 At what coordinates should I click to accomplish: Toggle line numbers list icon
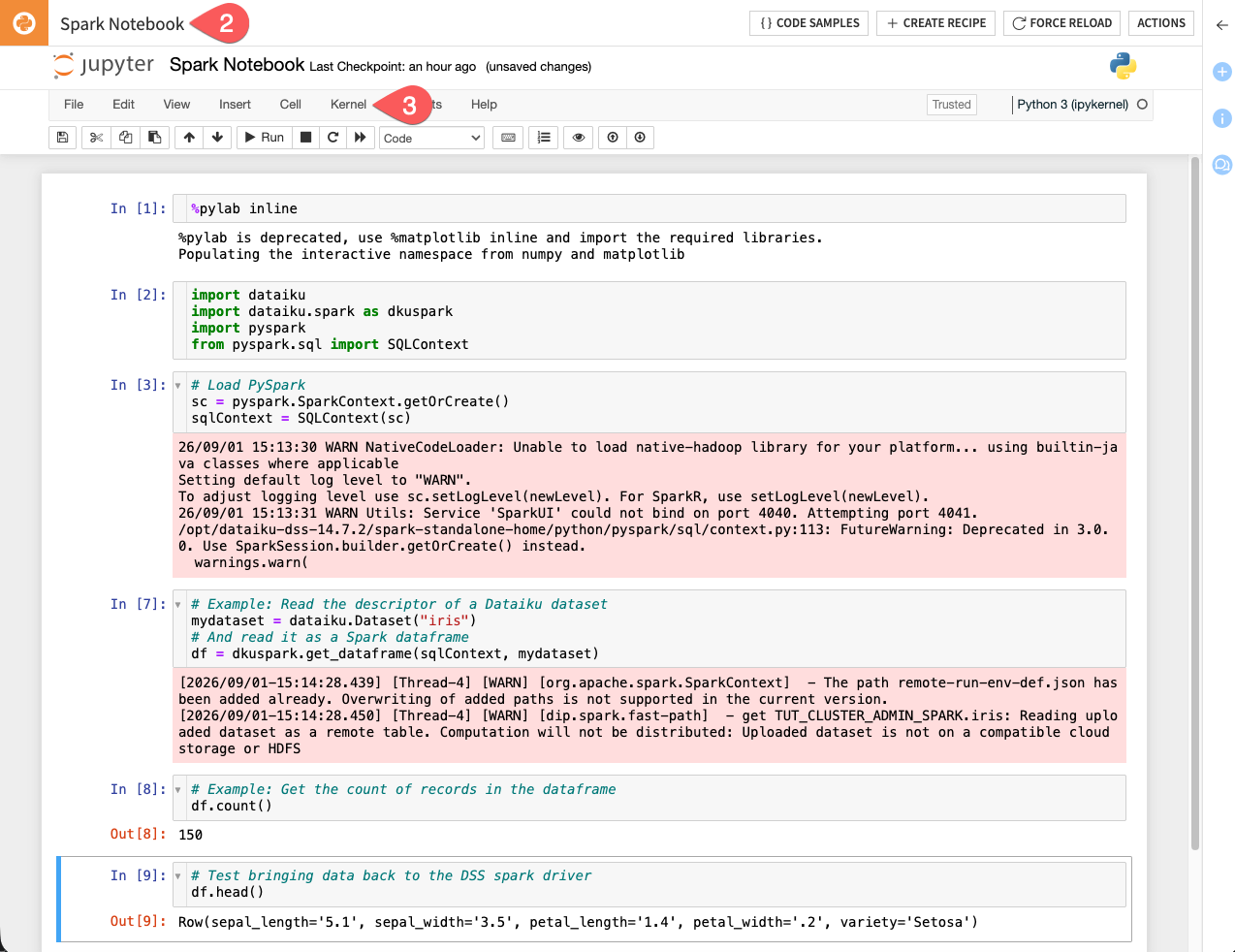(x=544, y=138)
